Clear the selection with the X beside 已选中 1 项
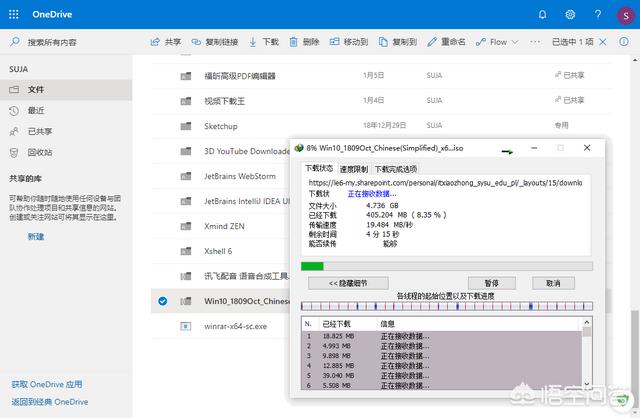Viewport: 640px width, 418px height. (602, 42)
